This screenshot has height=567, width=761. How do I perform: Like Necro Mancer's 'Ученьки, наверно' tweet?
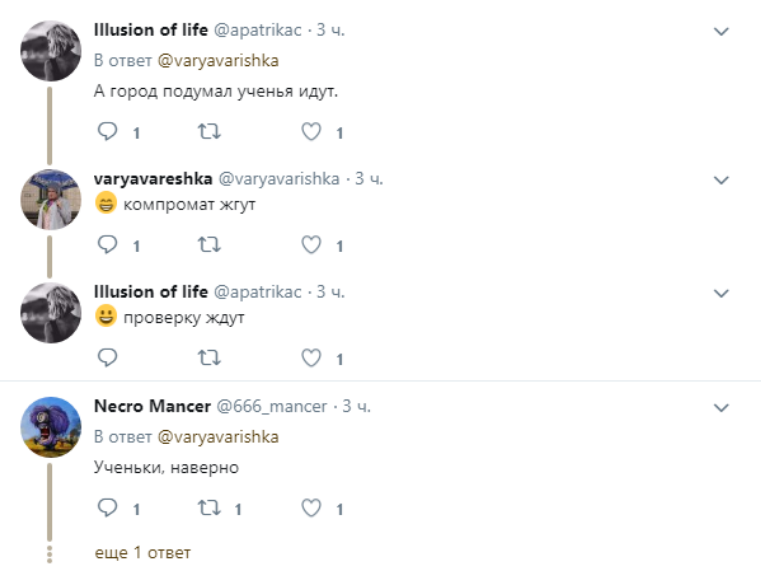coord(312,509)
